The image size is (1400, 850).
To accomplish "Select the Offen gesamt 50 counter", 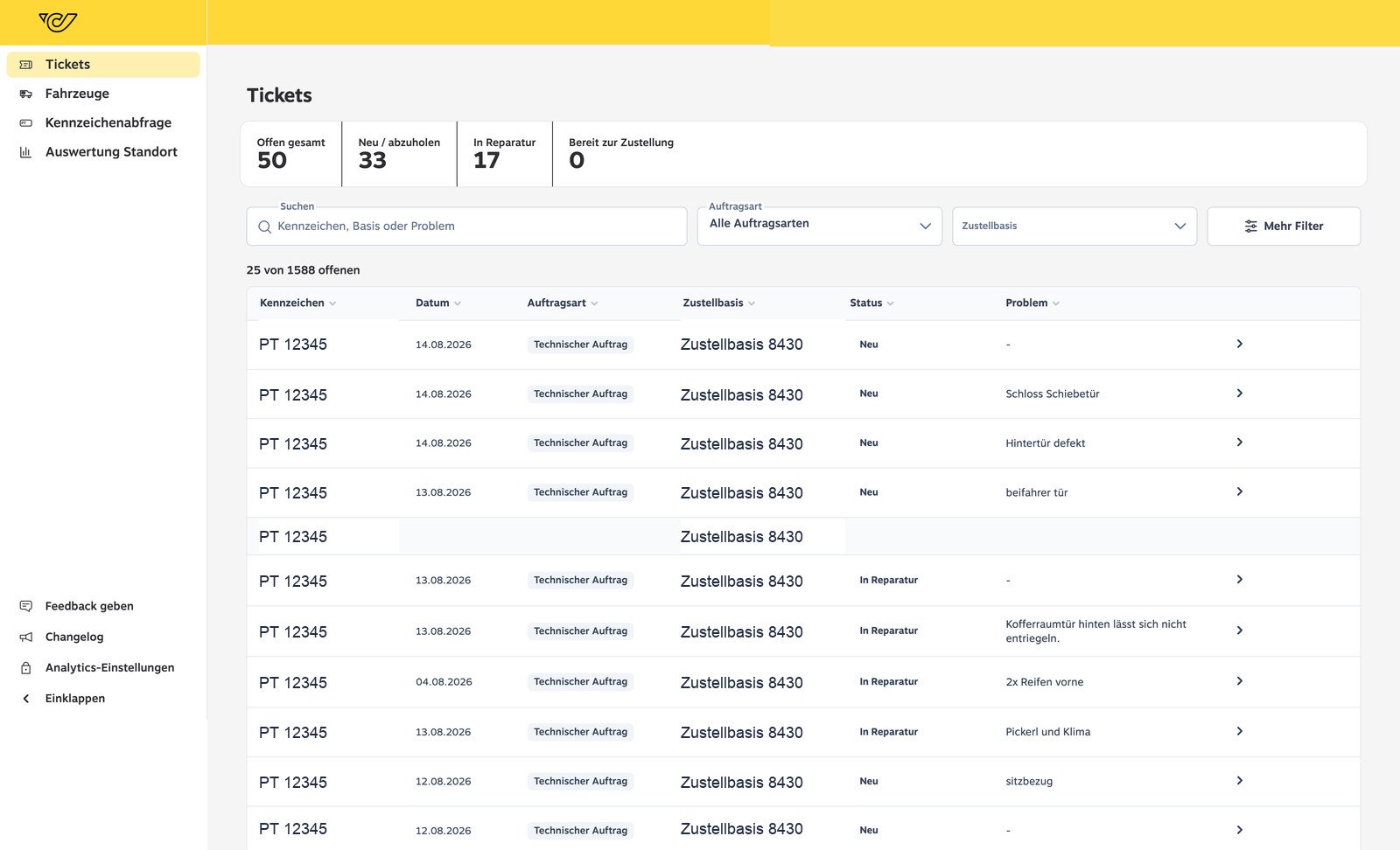I will coord(290,154).
